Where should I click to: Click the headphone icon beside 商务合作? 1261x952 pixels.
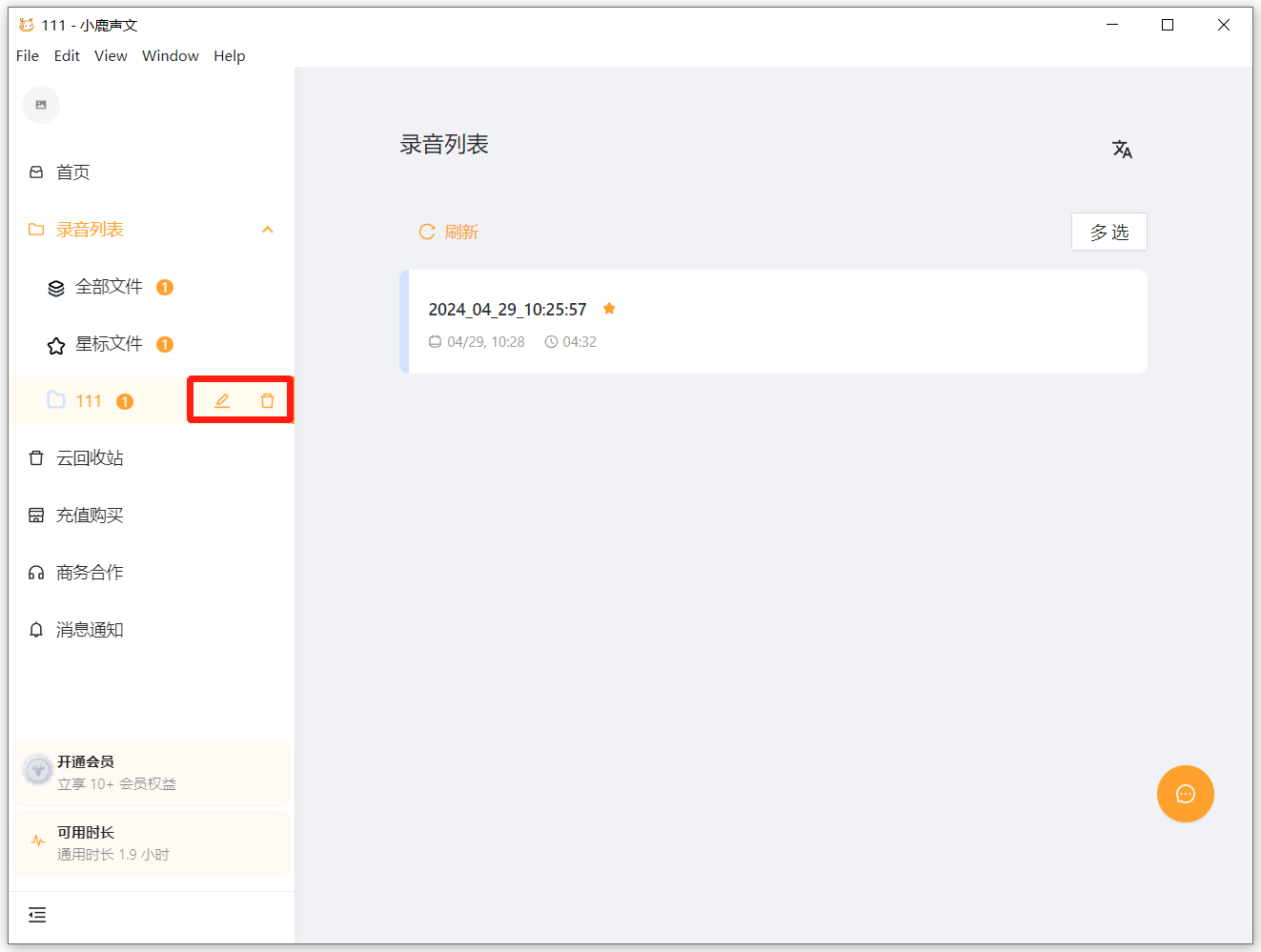(x=36, y=573)
